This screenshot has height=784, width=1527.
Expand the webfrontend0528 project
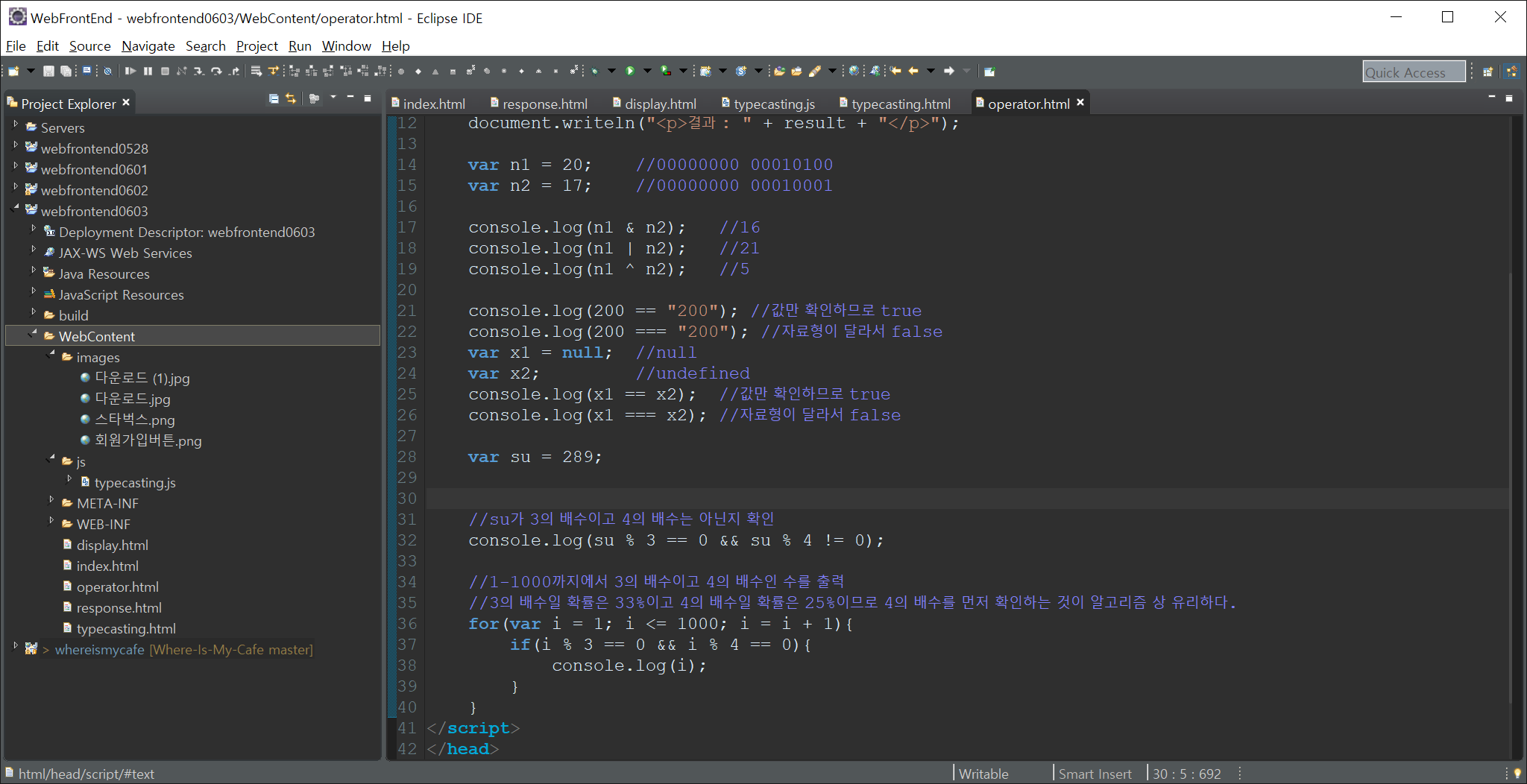point(16,145)
